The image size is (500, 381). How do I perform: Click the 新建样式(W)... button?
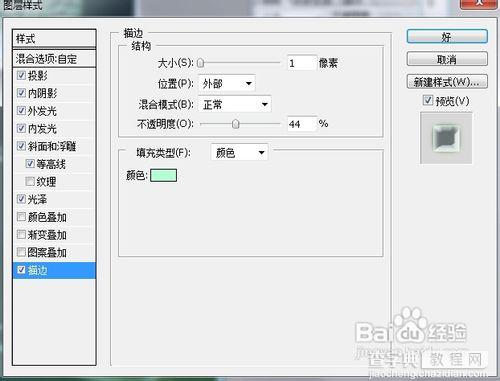(447, 82)
